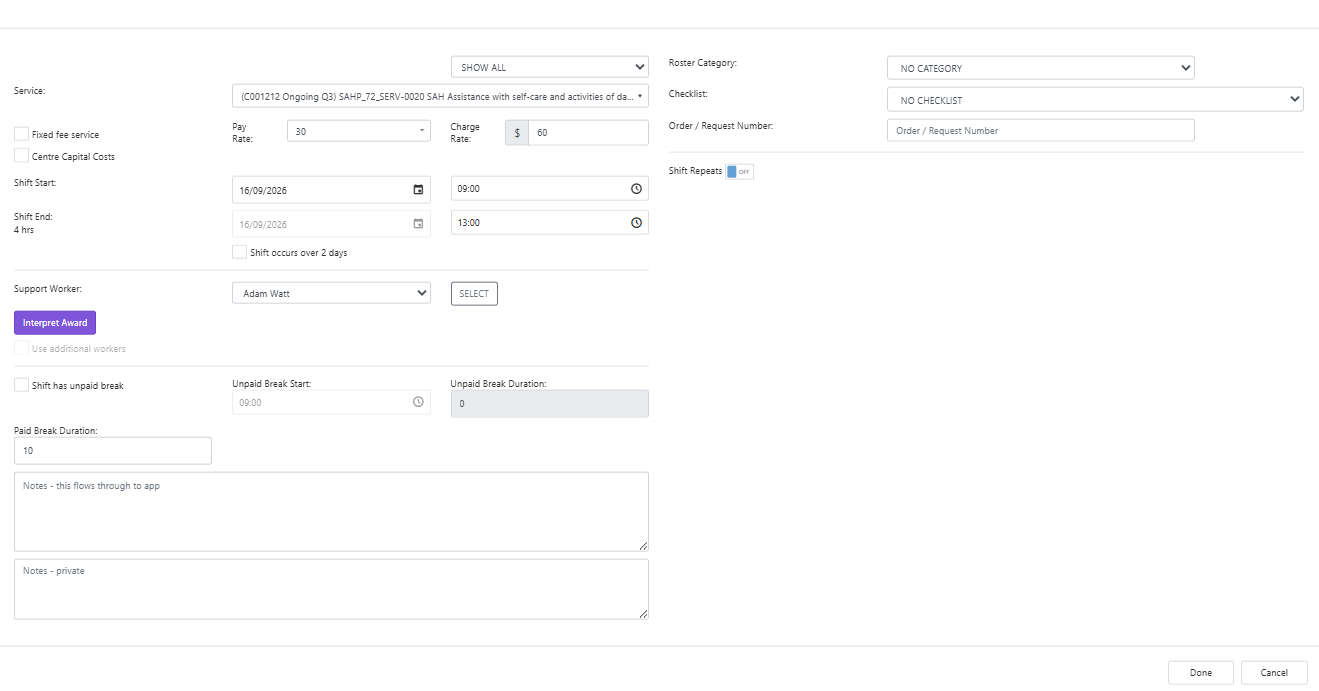Tick the Fixed fee service checkbox
Image resolution: width=1319 pixels, height=691 pixels.
(x=21, y=134)
